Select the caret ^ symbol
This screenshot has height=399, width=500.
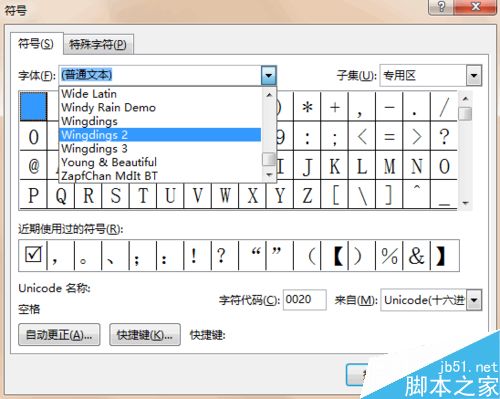(417, 195)
